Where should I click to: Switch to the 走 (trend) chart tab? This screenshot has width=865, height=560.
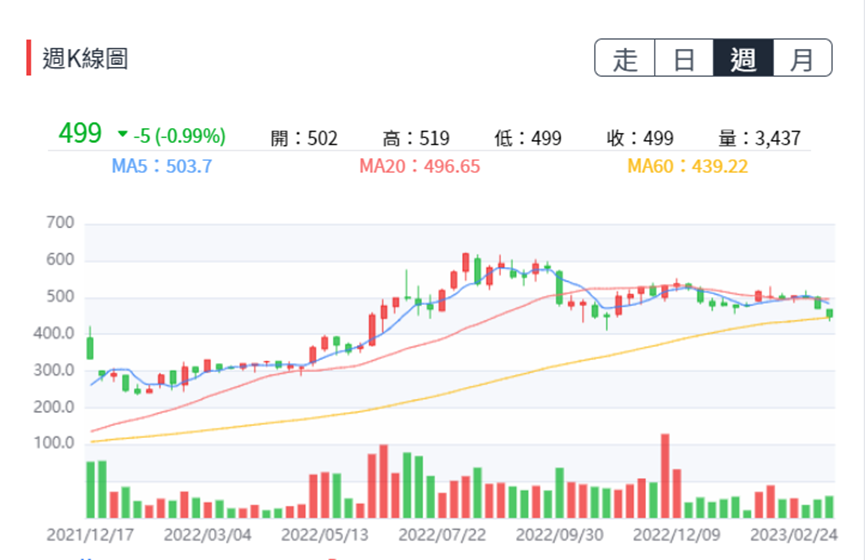pyautogui.click(x=625, y=59)
